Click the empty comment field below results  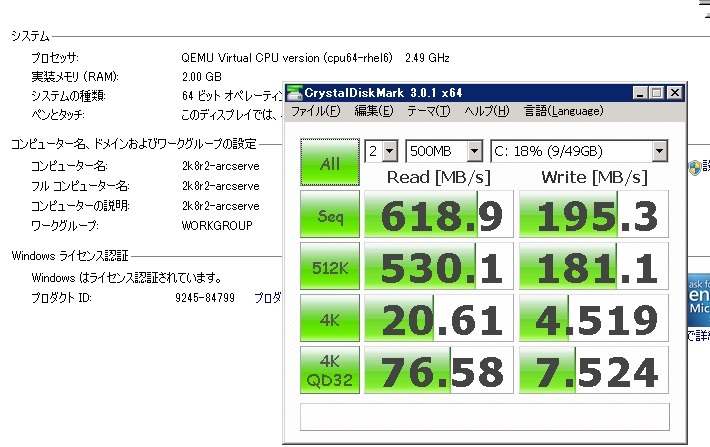click(485, 417)
